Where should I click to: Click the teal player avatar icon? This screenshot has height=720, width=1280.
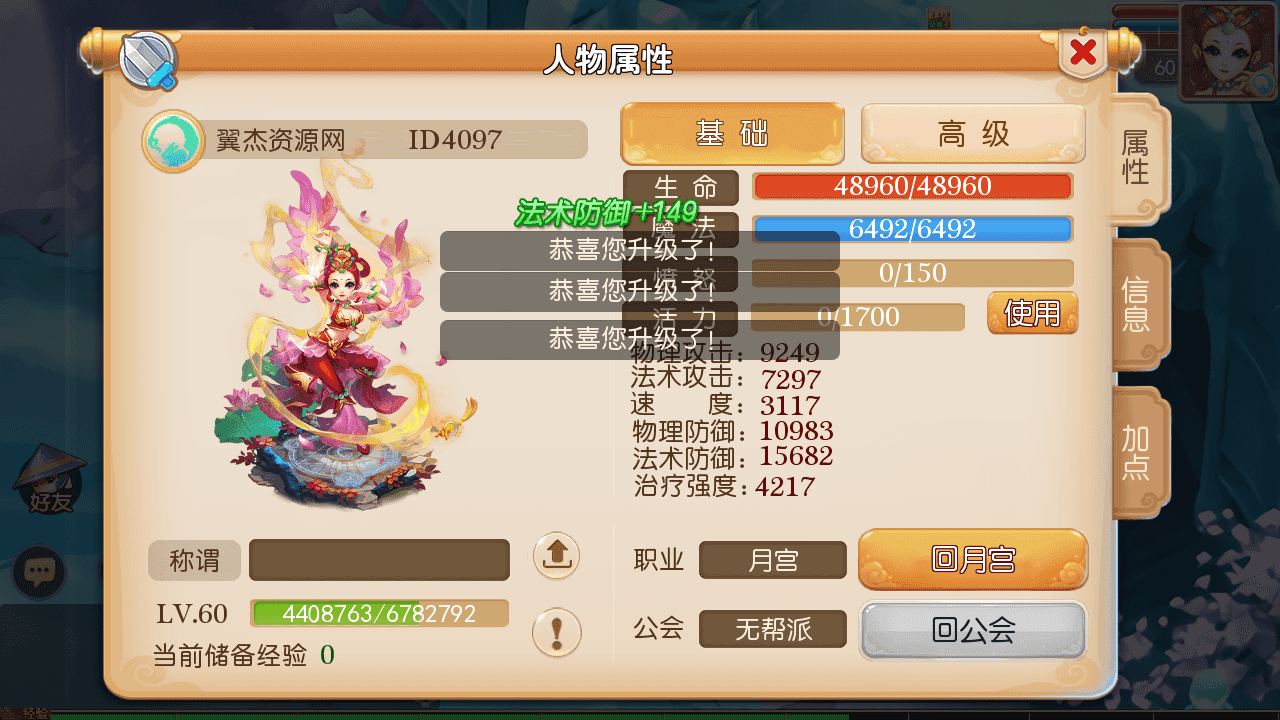[174, 141]
